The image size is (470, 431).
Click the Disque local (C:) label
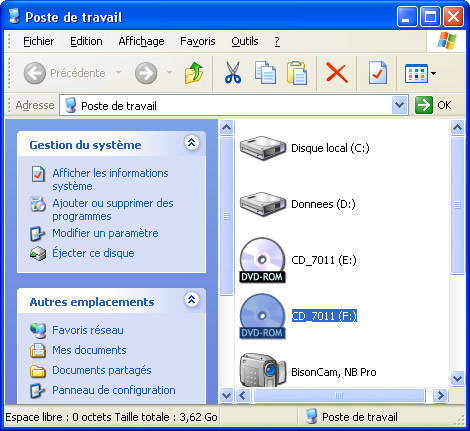click(330, 148)
